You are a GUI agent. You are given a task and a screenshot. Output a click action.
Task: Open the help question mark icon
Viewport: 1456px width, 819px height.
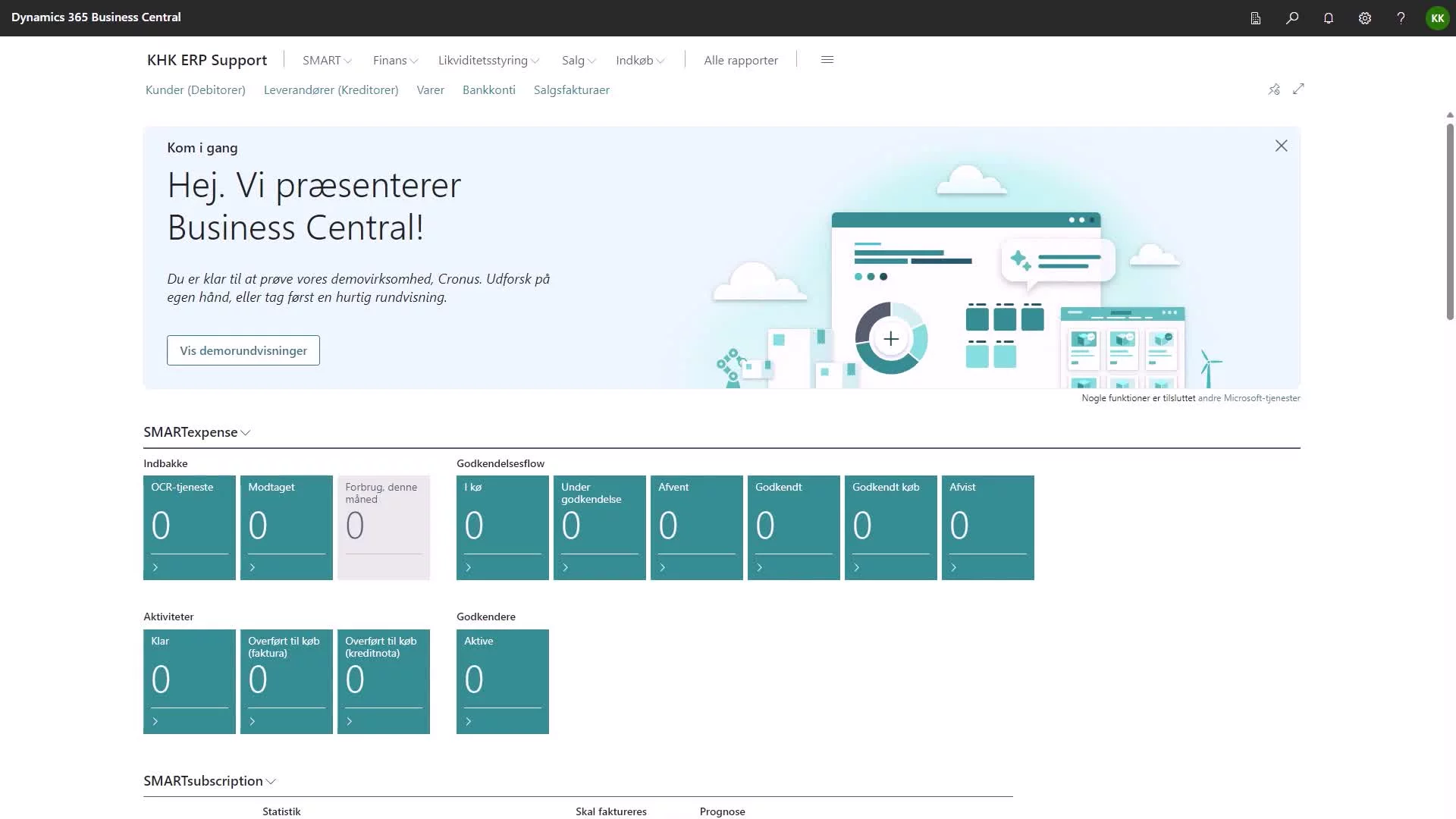[x=1401, y=18]
